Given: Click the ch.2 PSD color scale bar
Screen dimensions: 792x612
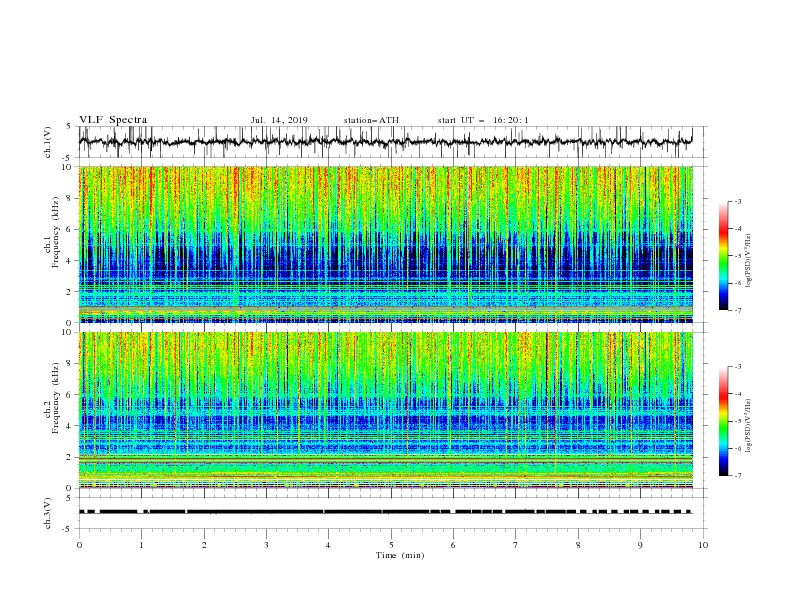Looking at the screenshot, I should [723, 421].
